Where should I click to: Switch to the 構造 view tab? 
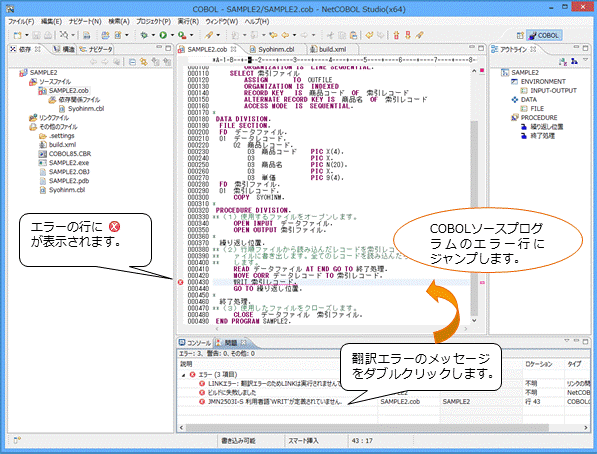pos(64,49)
